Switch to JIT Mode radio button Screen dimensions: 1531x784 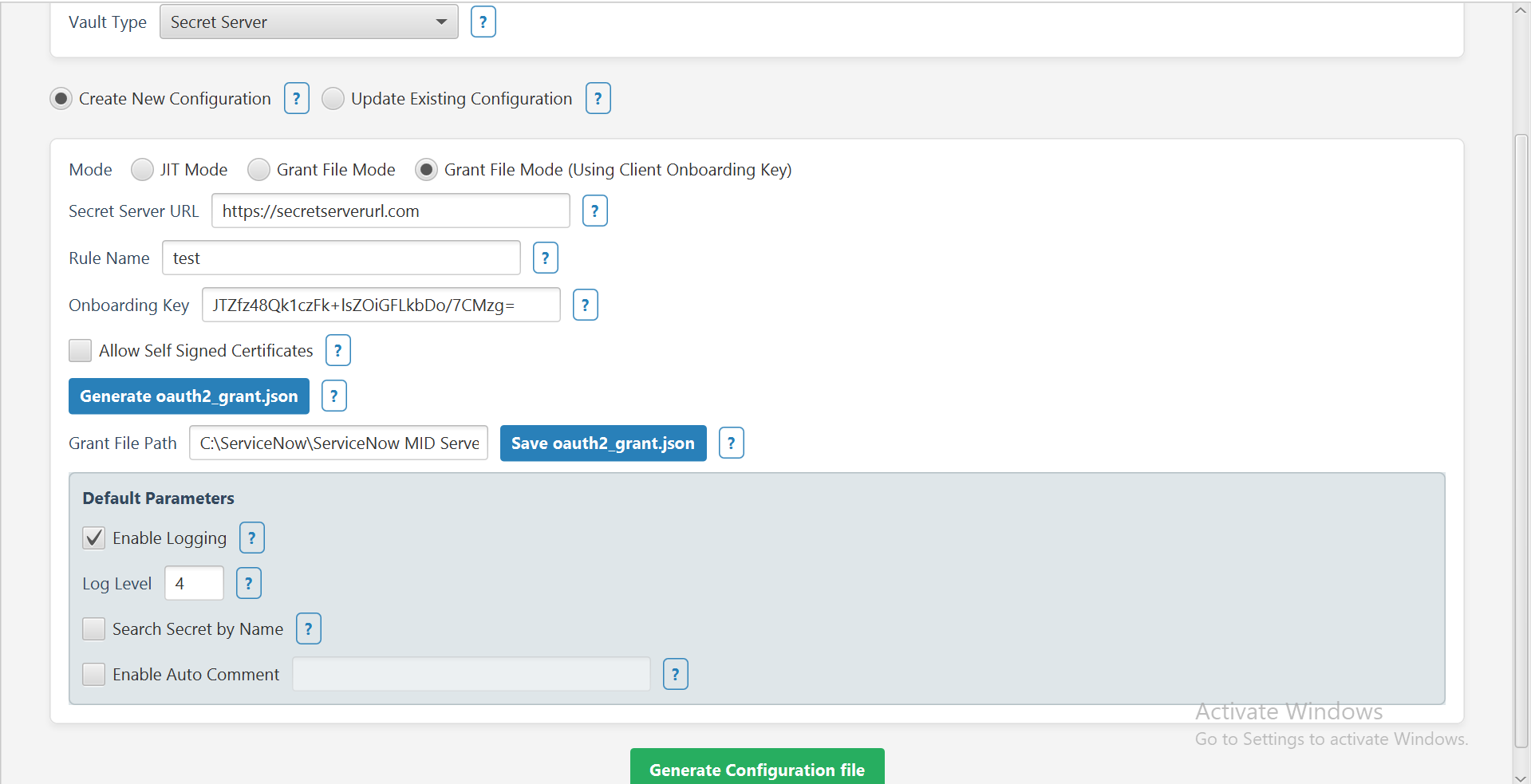point(142,170)
